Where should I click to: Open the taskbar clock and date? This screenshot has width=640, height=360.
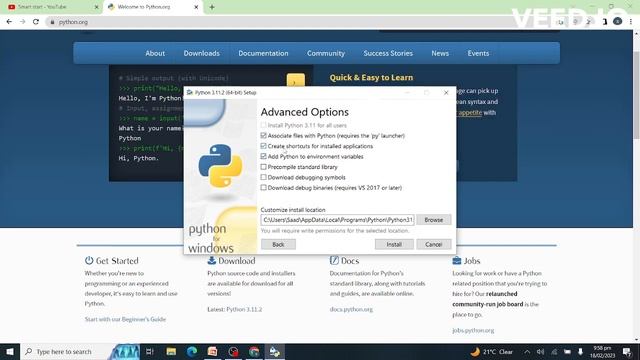tap(602, 352)
